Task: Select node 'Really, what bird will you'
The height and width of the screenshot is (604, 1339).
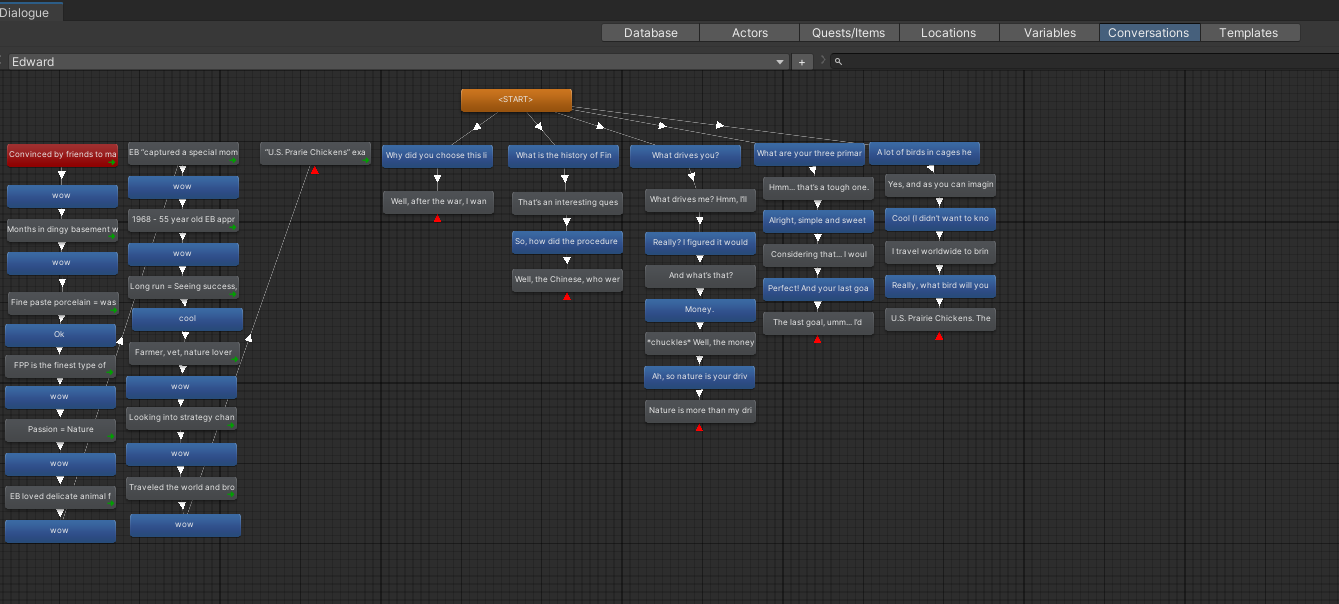Action: (940, 286)
